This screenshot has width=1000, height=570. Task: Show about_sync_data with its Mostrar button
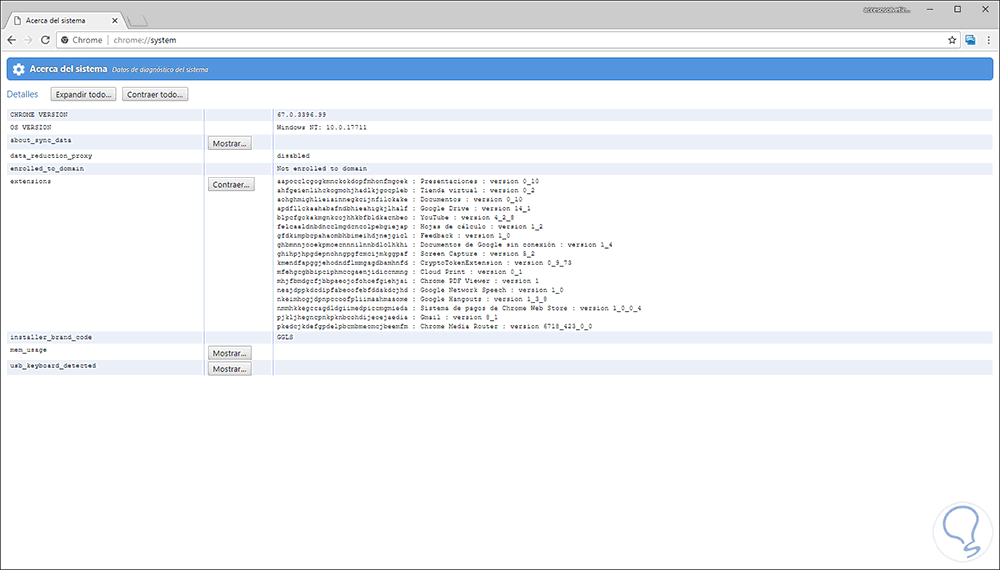[230, 143]
